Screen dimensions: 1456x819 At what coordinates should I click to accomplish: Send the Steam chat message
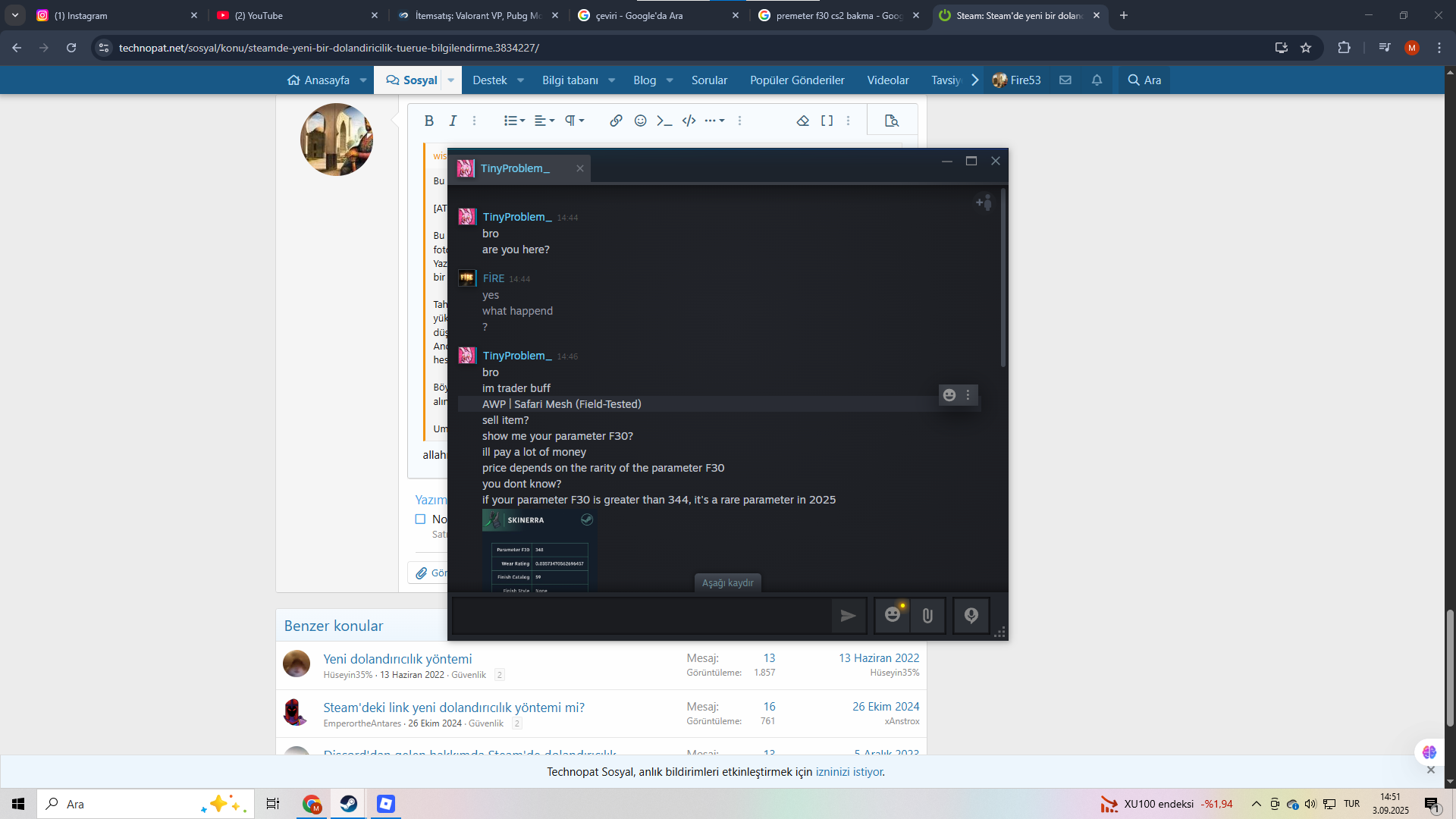pyautogui.click(x=849, y=616)
